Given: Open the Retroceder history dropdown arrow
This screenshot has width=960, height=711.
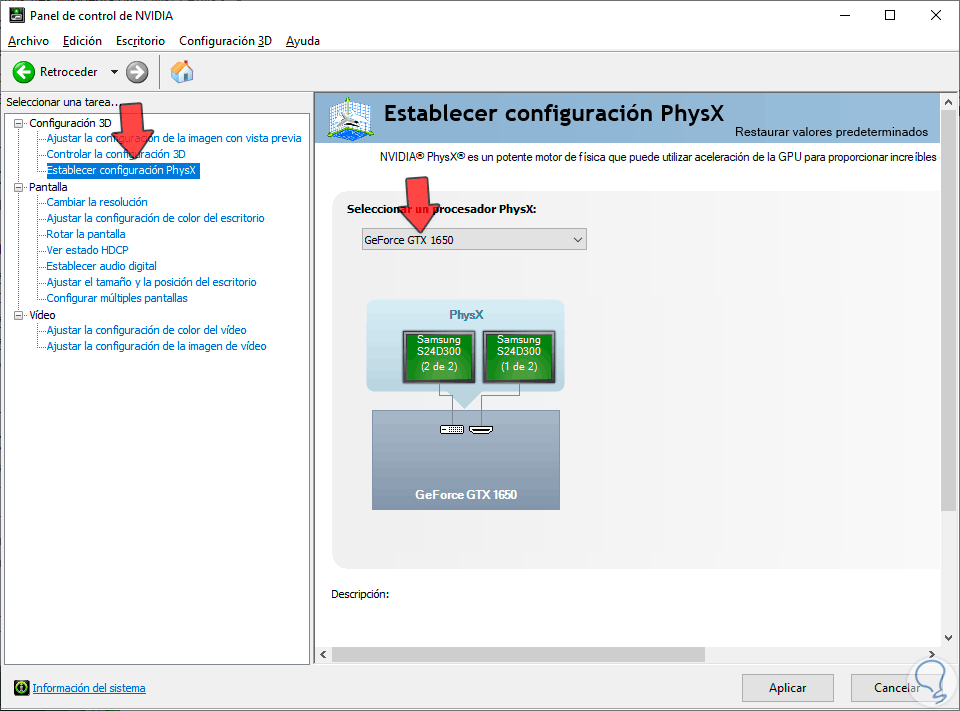Looking at the screenshot, I should point(114,72).
